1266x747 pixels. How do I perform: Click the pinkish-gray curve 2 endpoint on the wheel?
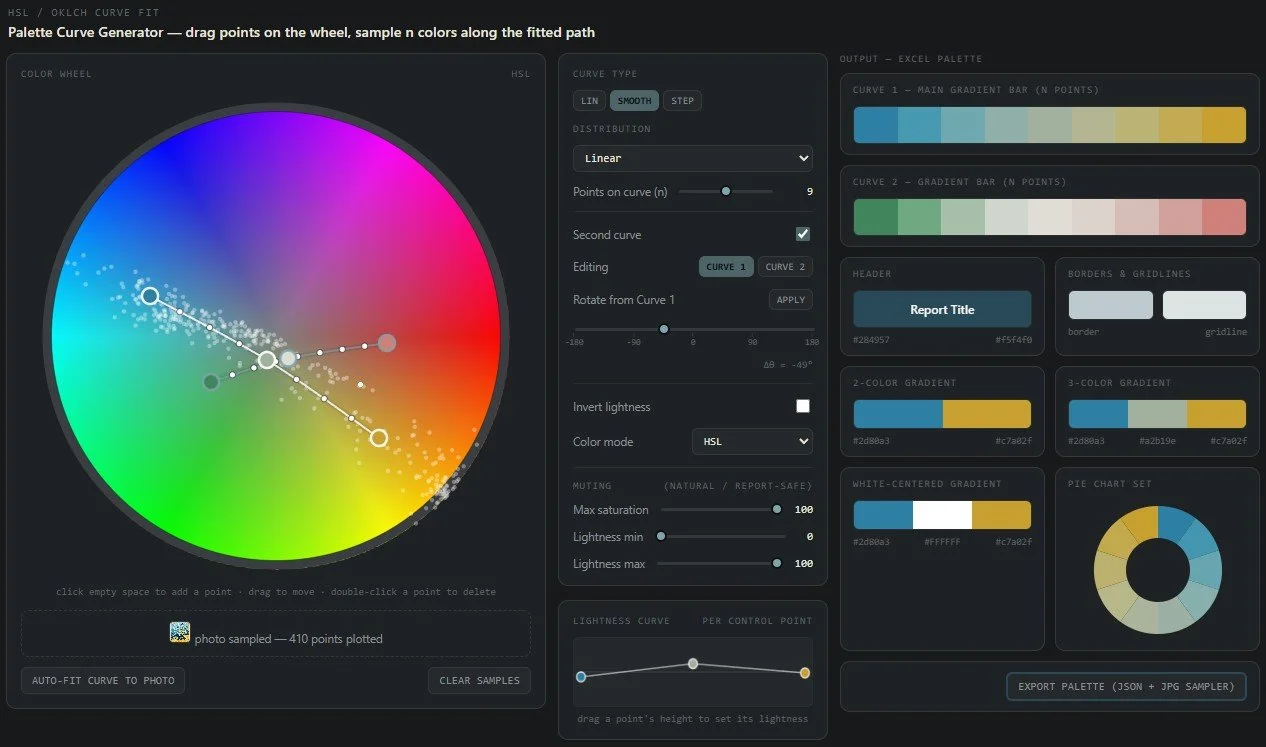point(387,343)
